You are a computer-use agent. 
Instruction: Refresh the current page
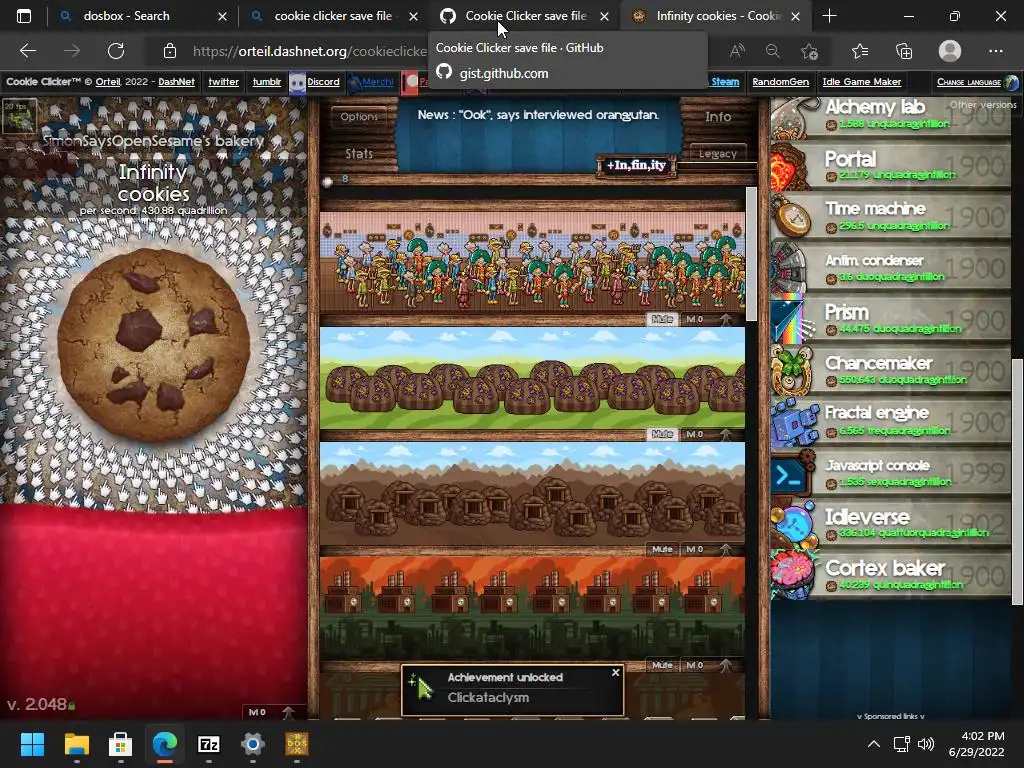116,51
